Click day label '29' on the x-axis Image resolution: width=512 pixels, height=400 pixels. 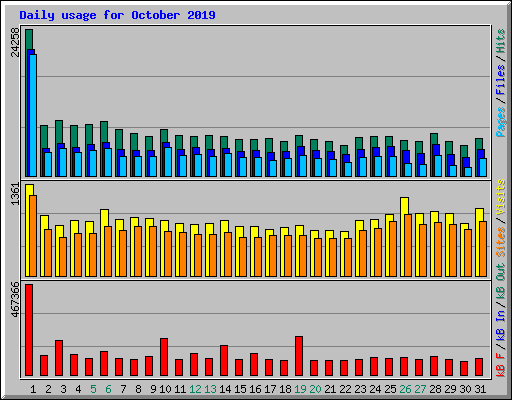[450, 389]
